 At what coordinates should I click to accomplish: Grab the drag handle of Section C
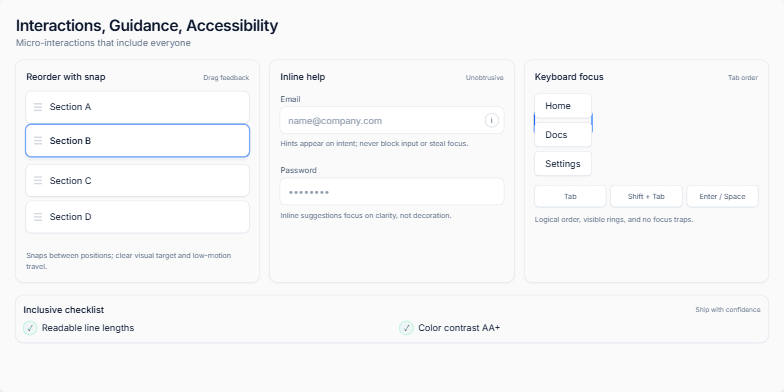[x=38, y=180]
